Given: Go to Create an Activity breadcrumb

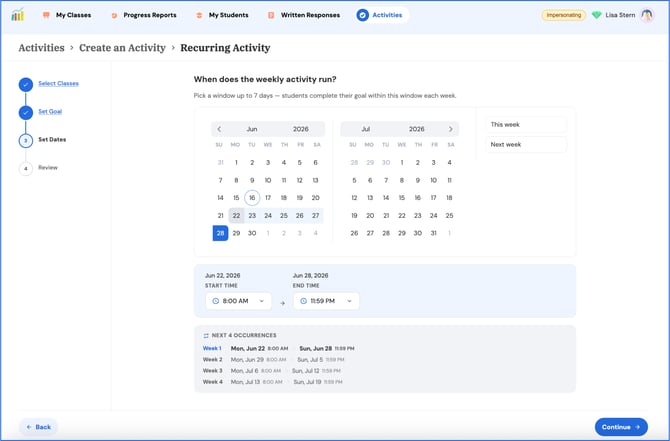Looking at the screenshot, I should [122, 48].
